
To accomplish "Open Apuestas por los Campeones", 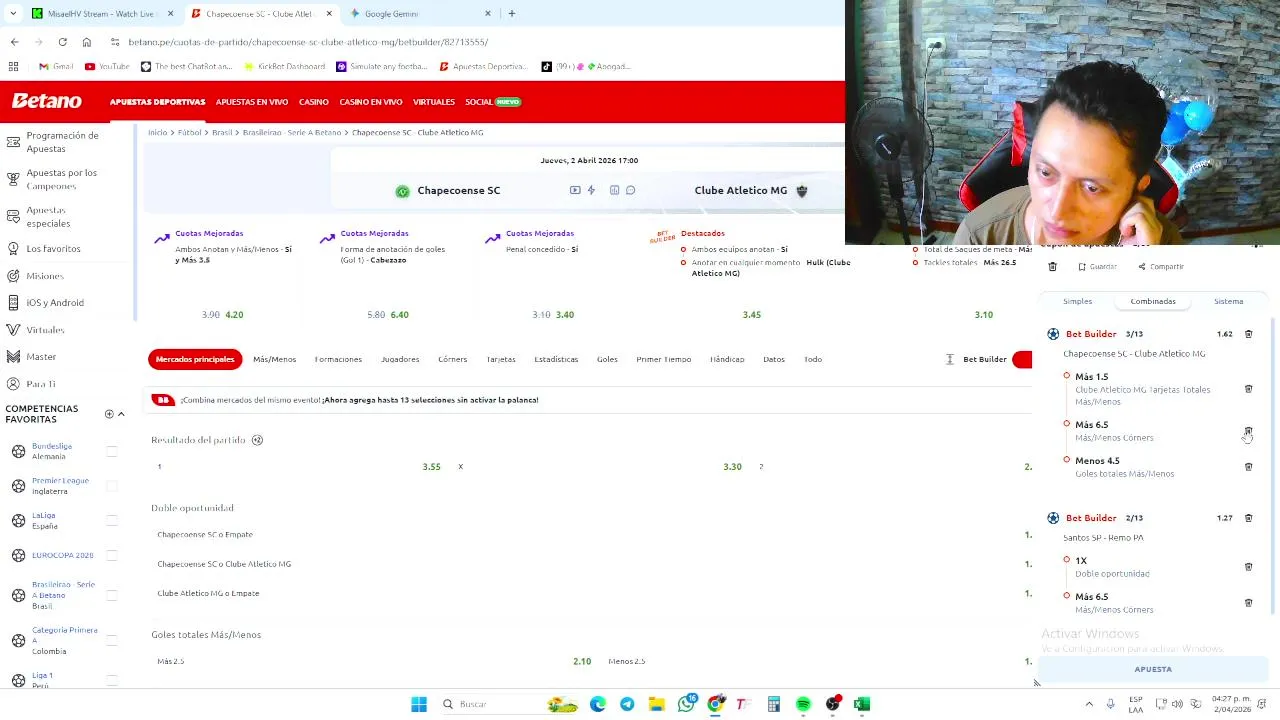I will click(62, 179).
